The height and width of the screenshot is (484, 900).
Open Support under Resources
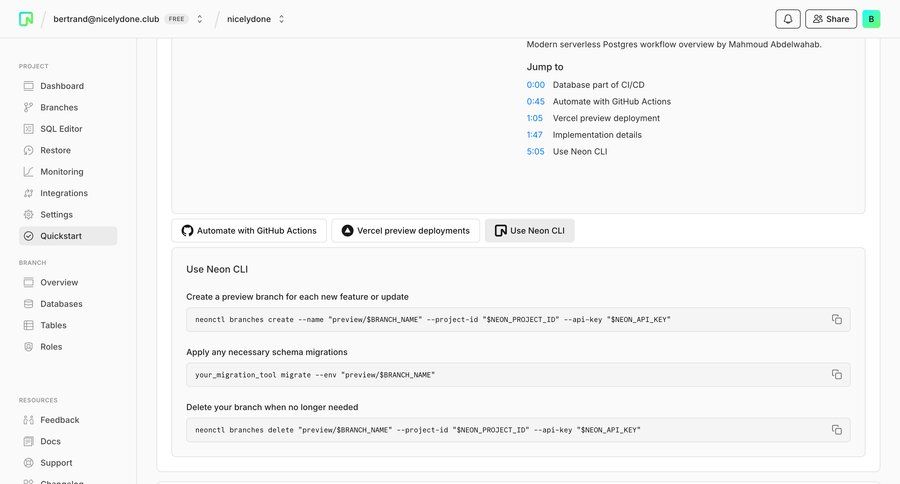(68, 463)
